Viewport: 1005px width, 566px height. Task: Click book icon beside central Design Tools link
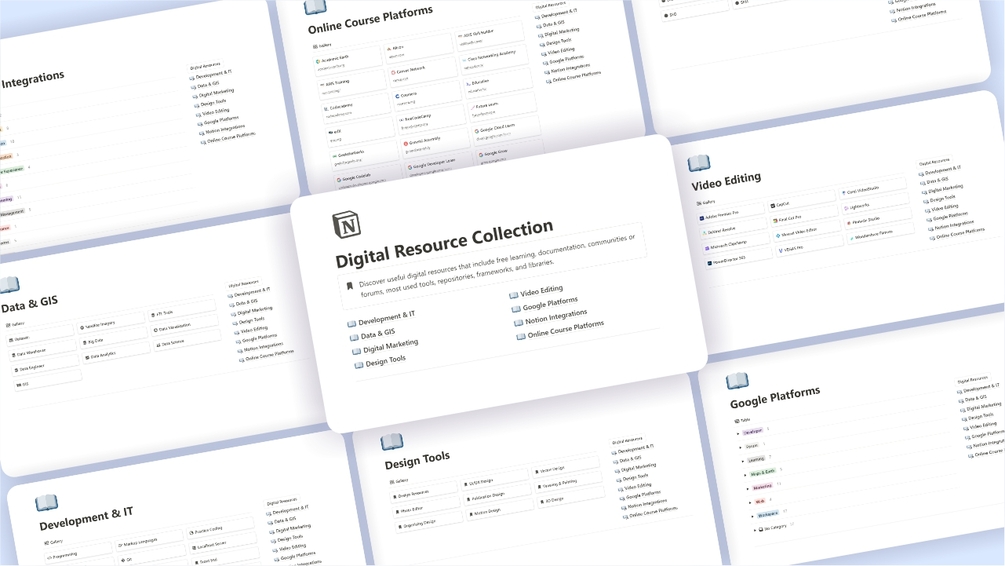click(359, 365)
